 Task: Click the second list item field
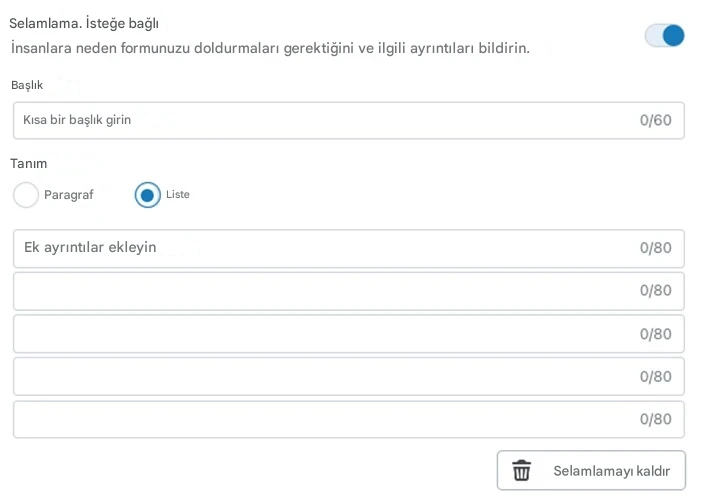320,291
